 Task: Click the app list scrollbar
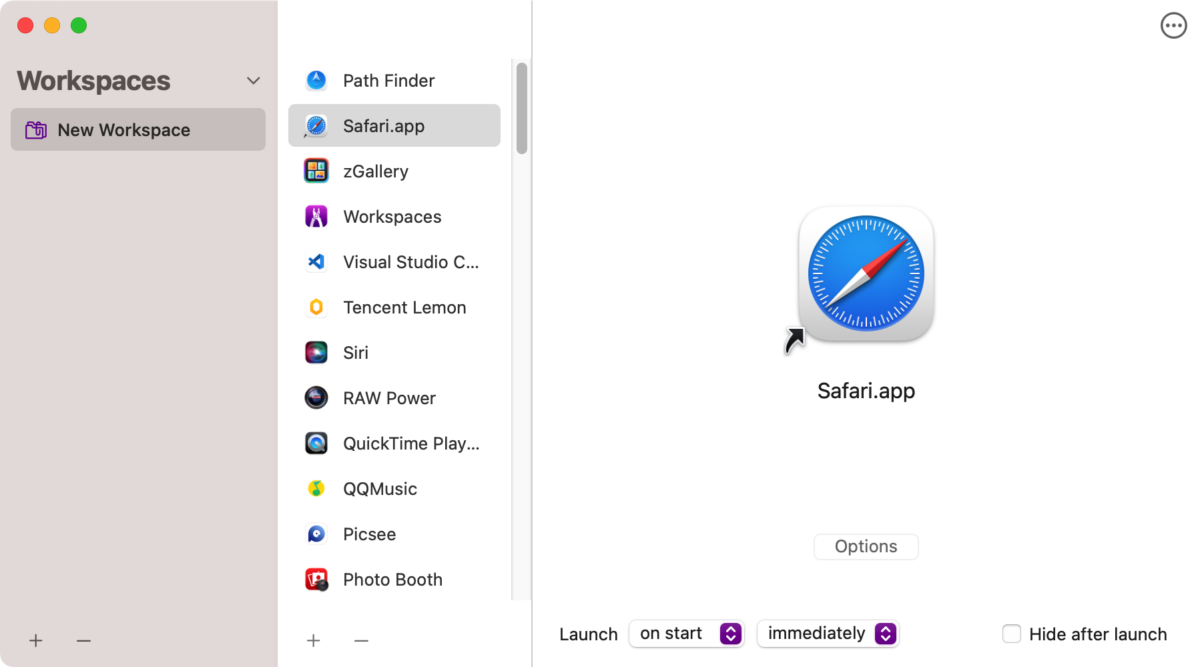521,108
